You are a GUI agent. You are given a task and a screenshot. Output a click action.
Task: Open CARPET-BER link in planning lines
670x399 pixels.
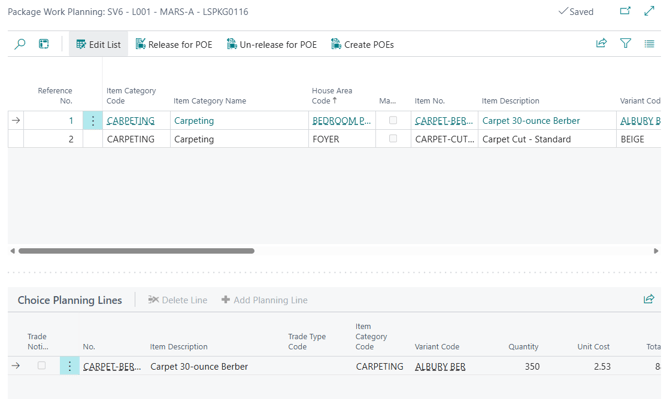click(112, 367)
